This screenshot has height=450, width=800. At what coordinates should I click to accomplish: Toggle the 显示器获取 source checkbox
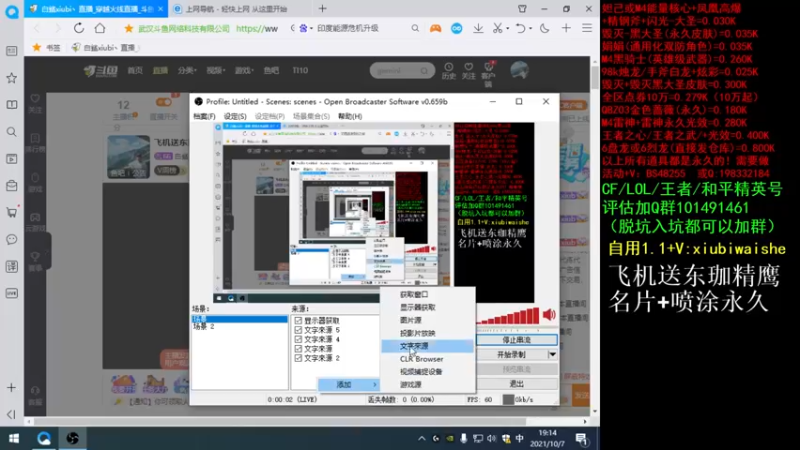298,321
